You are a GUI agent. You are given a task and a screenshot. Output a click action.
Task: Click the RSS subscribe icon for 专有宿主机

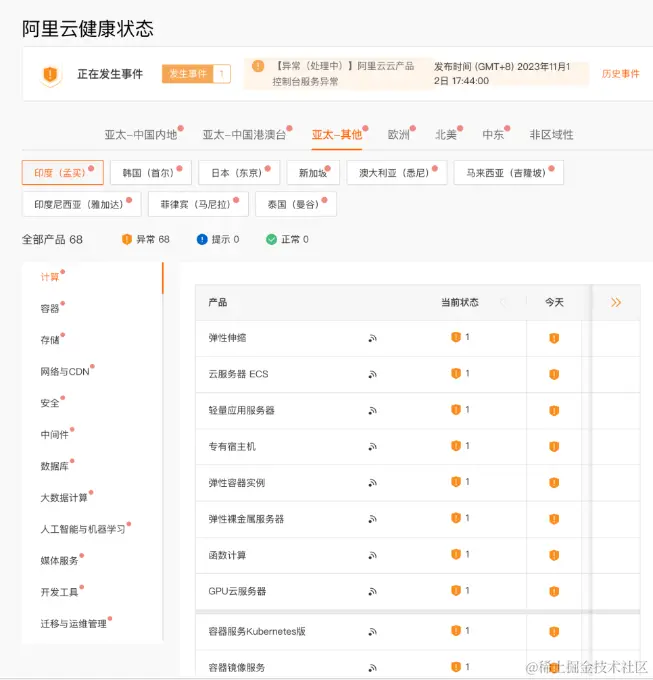coord(372,447)
